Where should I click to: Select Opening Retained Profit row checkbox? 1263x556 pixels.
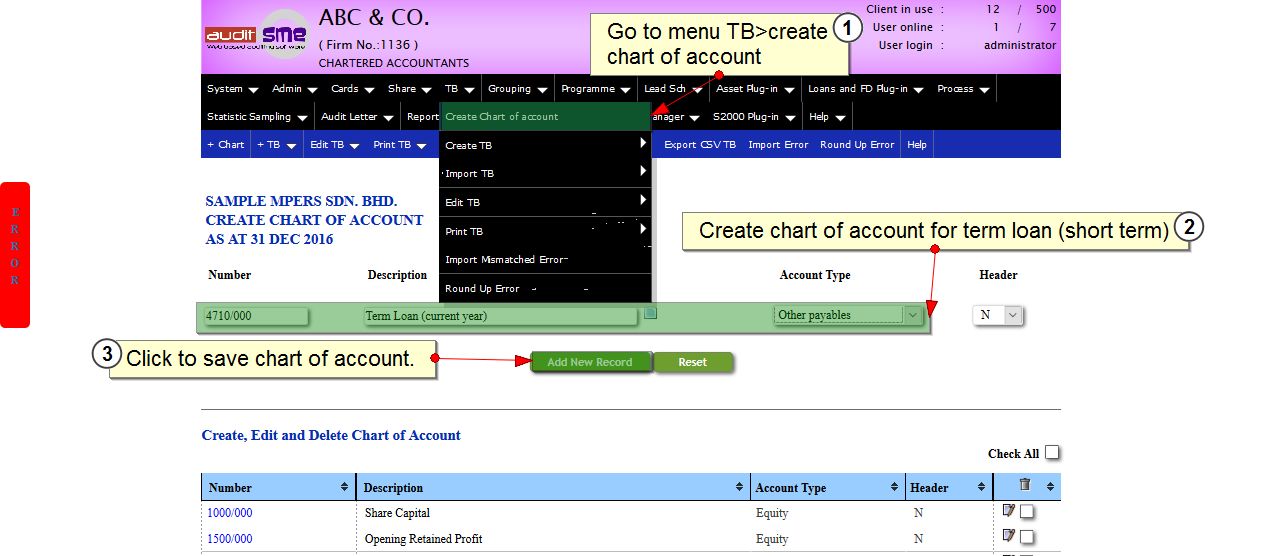point(1027,539)
